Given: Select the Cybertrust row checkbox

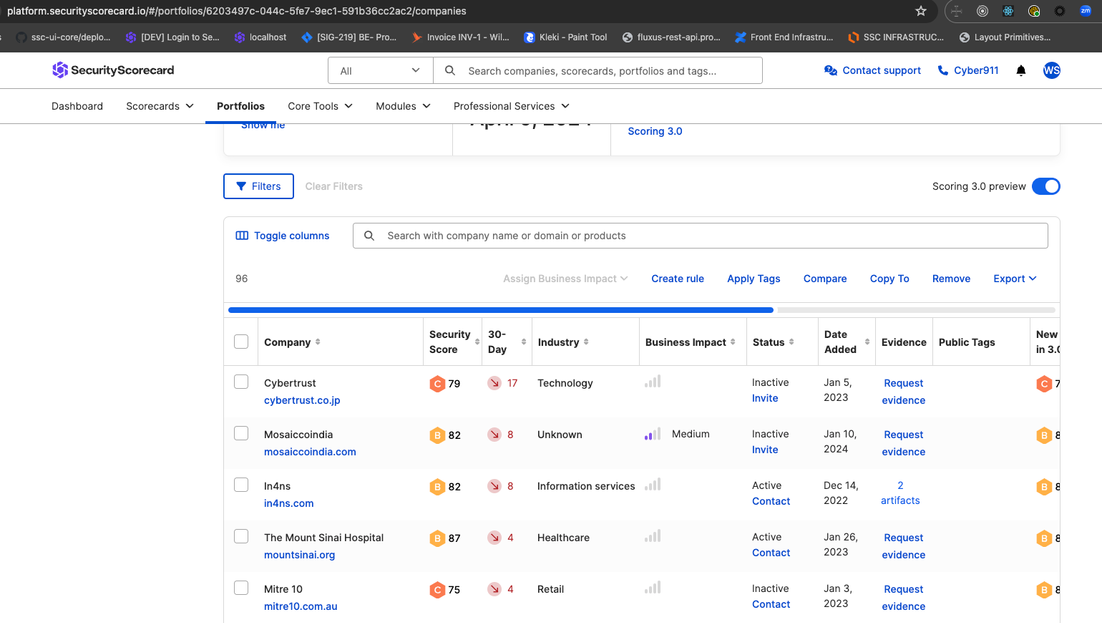Looking at the screenshot, I should point(241,382).
